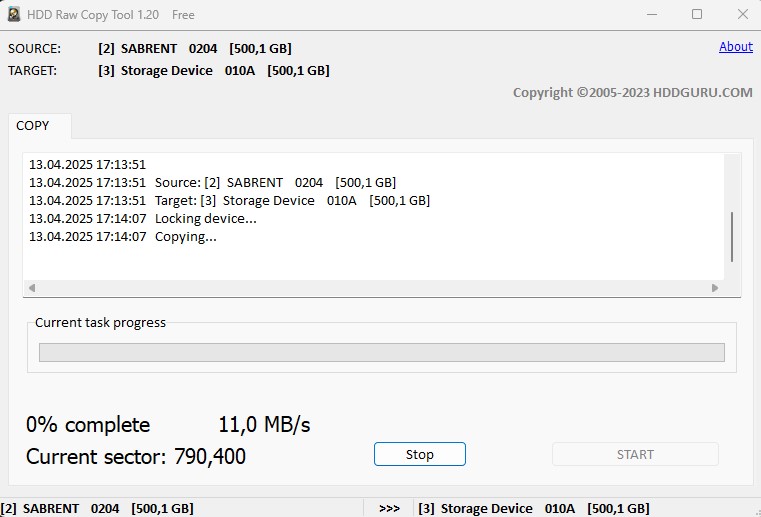
Task: Minimize the HDD Raw Copy Tool window
Action: pyautogui.click(x=652, y=15)
